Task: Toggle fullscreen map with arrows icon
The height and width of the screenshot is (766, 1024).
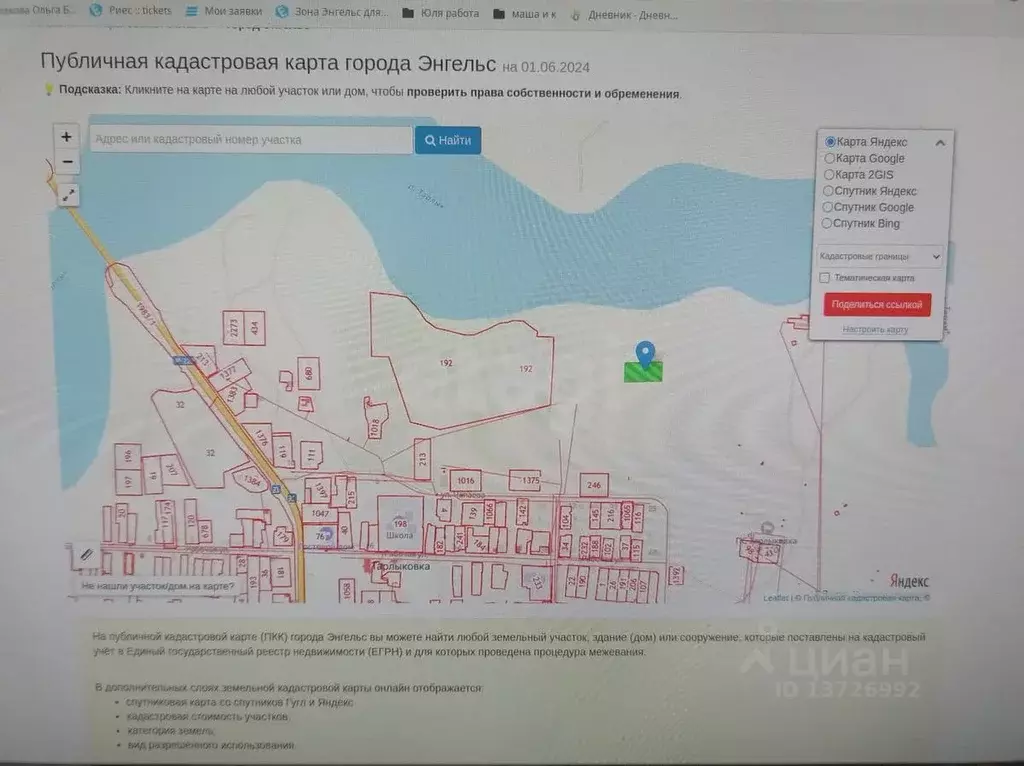Action: click(69, 195)
